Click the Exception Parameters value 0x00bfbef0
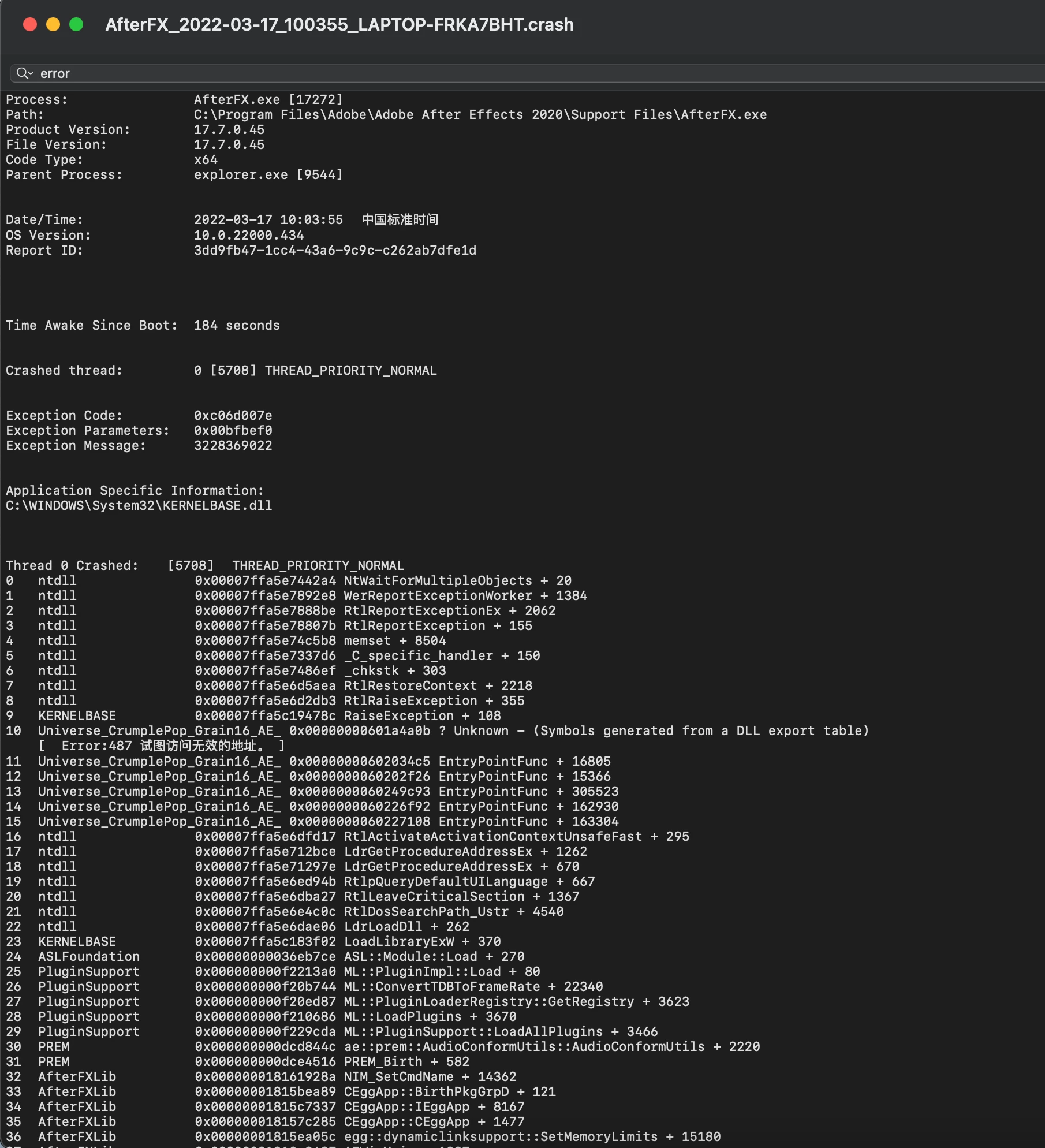 point(233,430)
